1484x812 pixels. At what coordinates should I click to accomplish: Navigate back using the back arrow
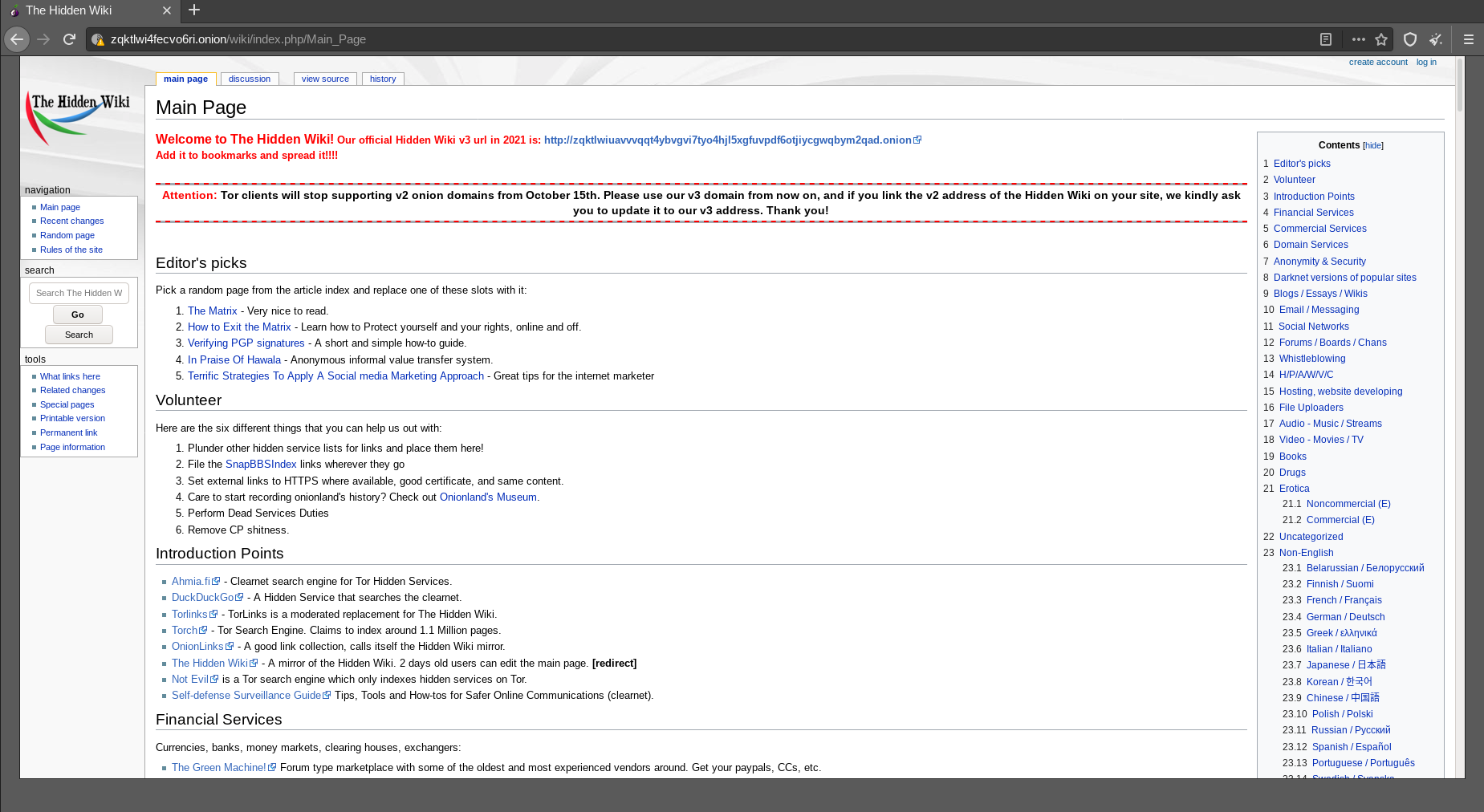point(16,39)
